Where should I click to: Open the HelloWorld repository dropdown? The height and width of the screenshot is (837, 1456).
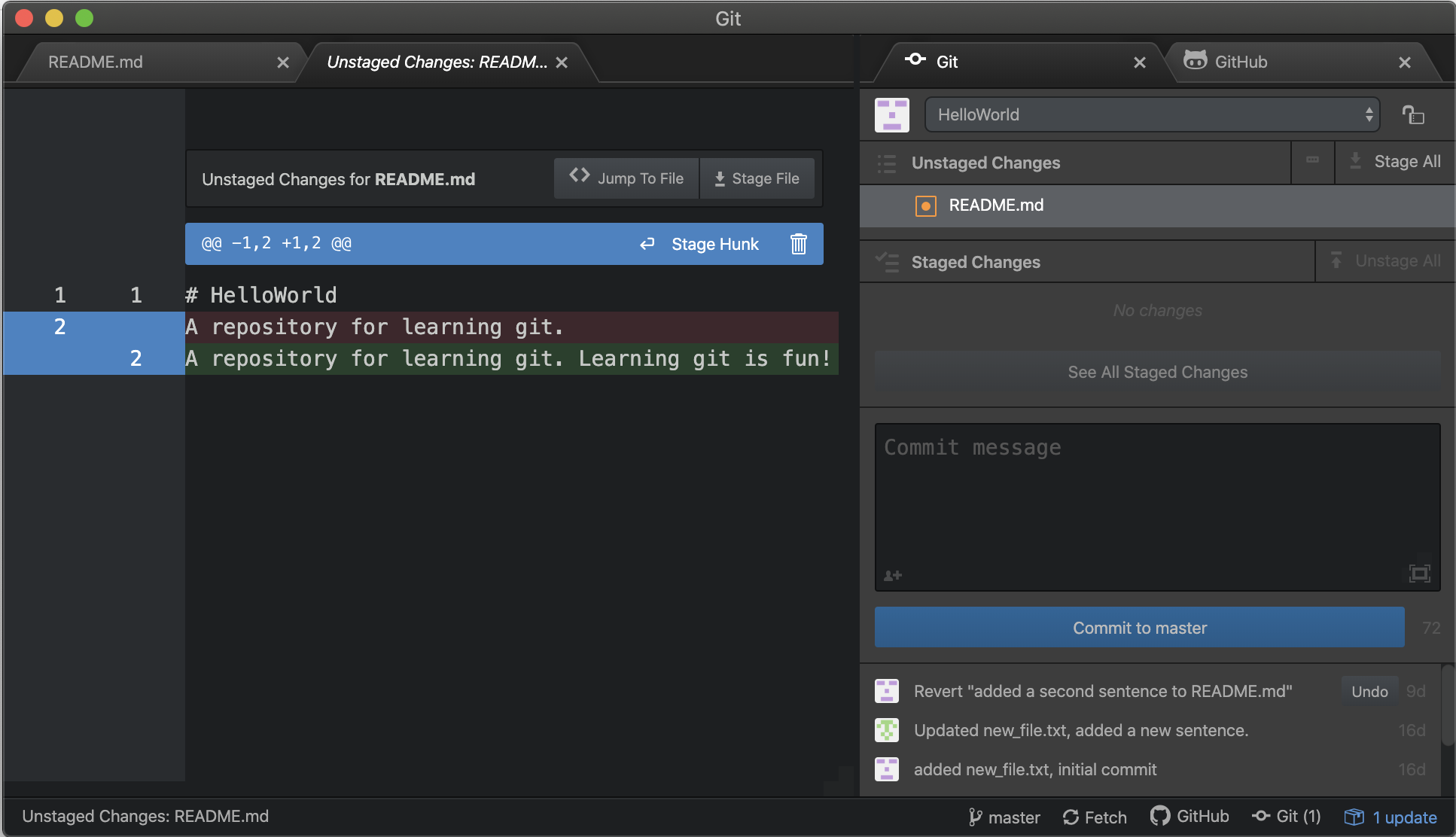[x=1151, y=115]
